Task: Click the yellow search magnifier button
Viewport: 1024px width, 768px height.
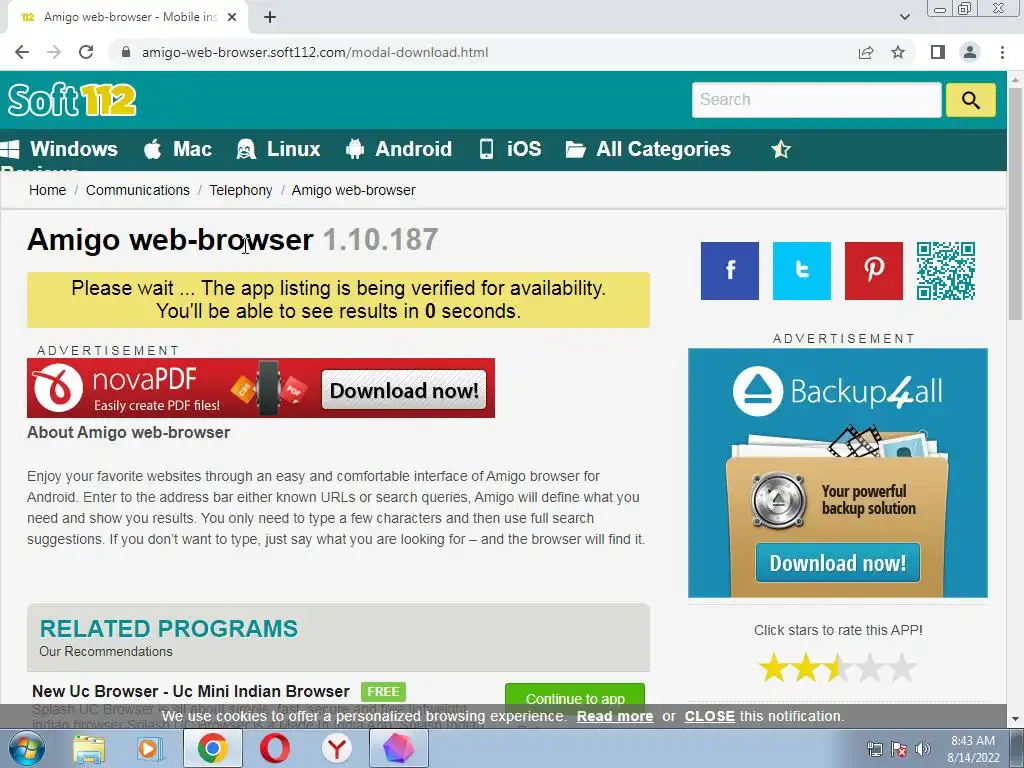Action: pos(970,100)
